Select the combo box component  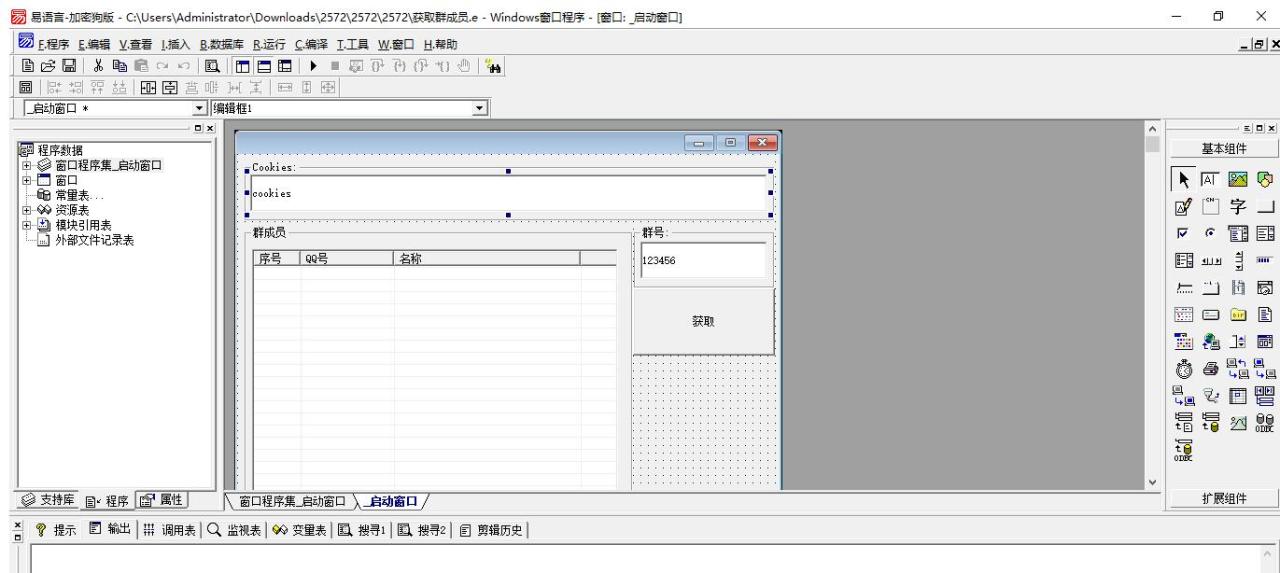[1238, 235]
